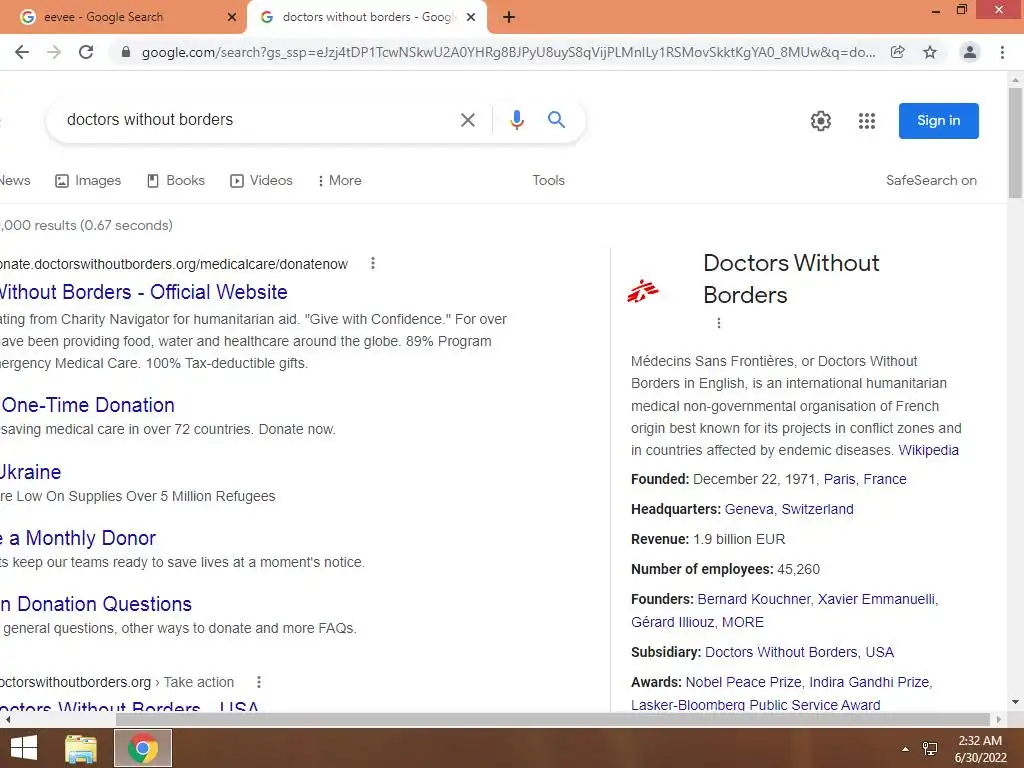Bookmark this page with star icon
This screenshot has width=1024, height=768.
(x=930, y=52)
